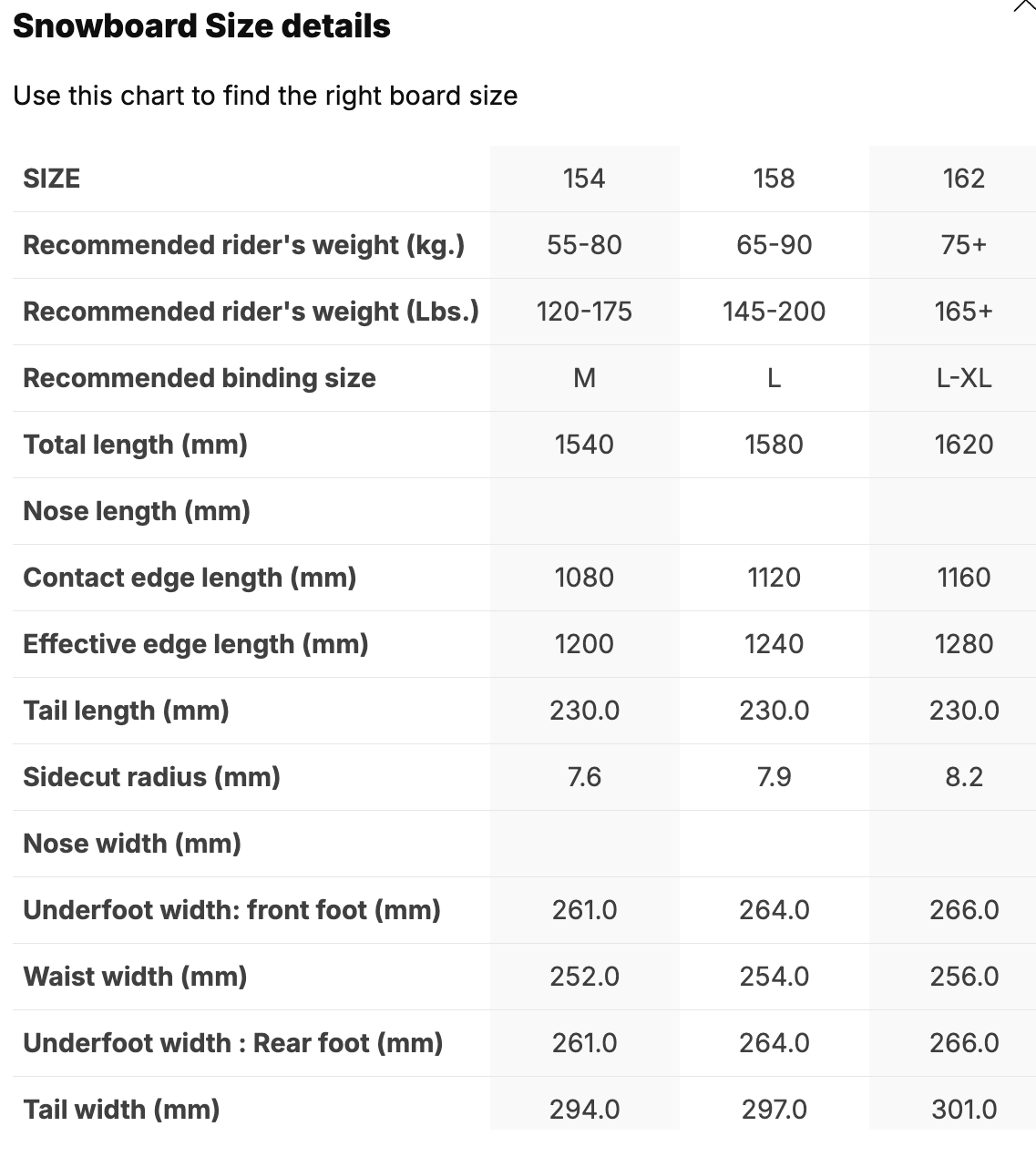Click the 'Use this chart' description text
Viewport: 1036px width, 1157px height.
[x=265, y=96]
